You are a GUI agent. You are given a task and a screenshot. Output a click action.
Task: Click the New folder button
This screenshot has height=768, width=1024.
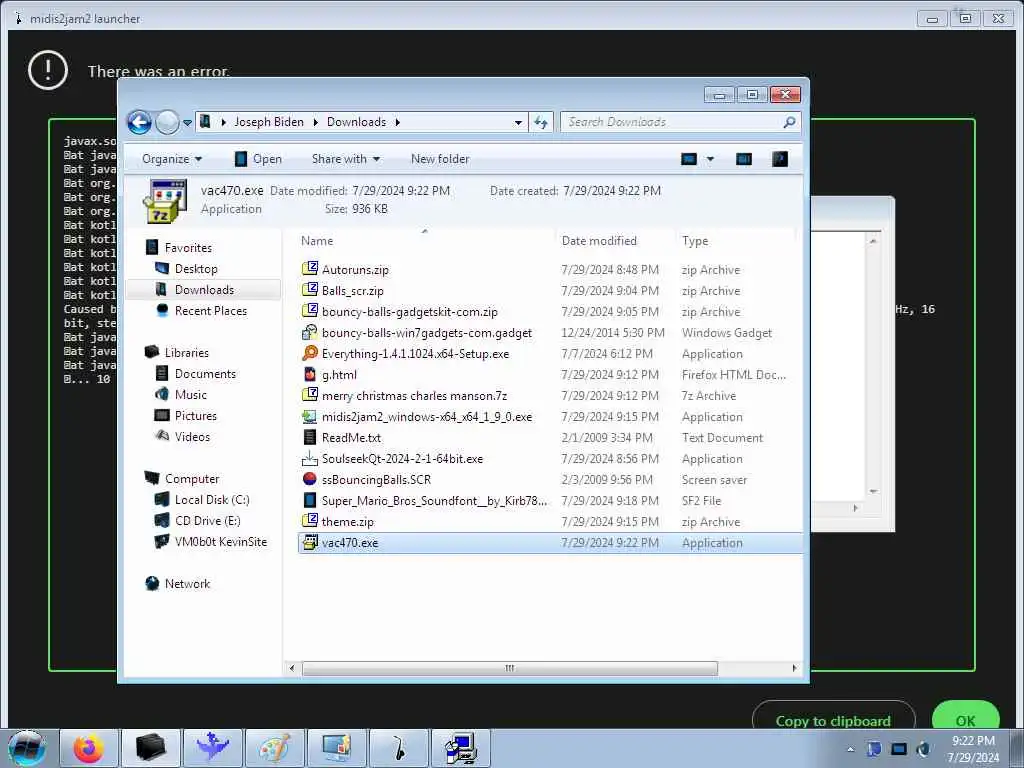pyautogui.click(x=440, y=159)
